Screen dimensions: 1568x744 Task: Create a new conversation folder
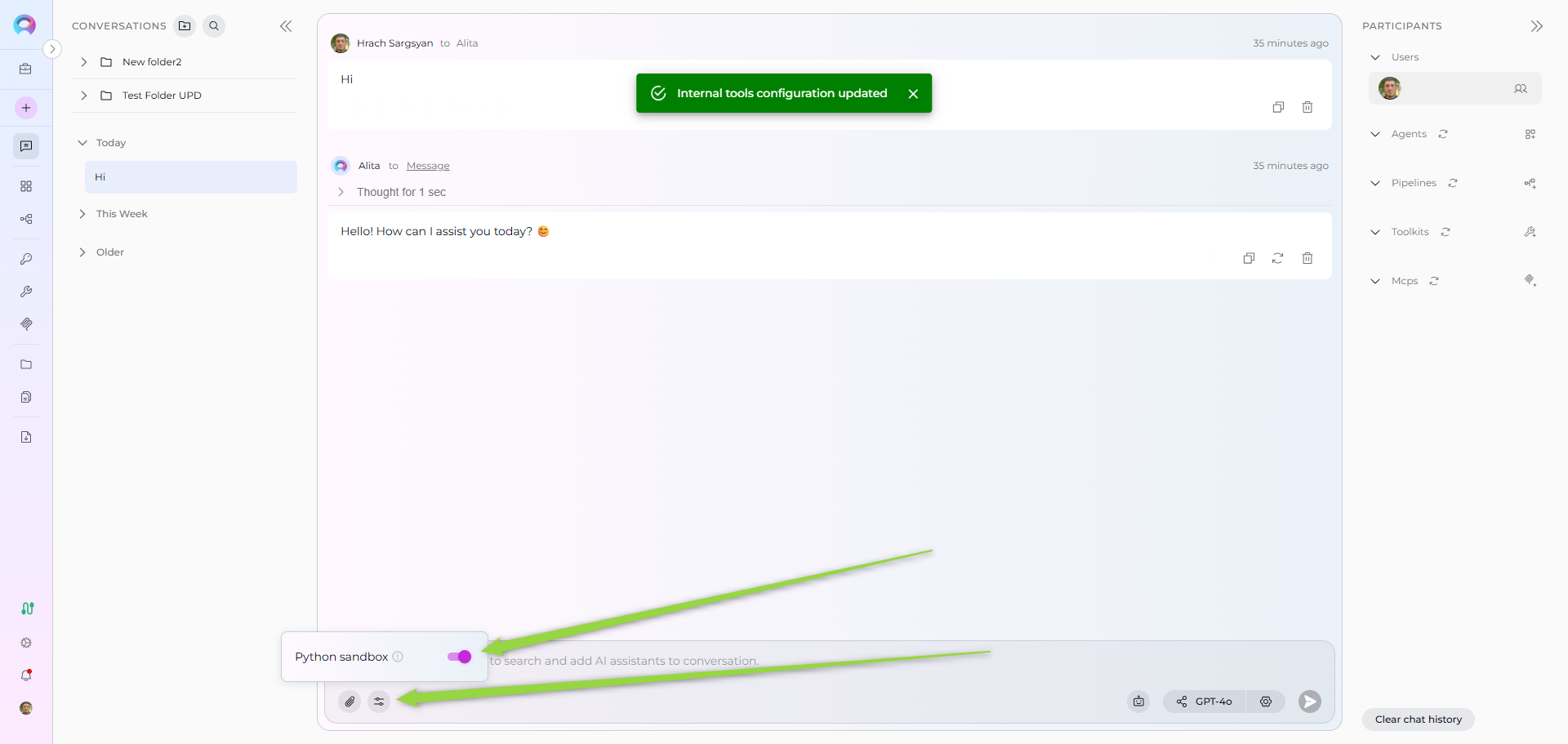point(185,26)
